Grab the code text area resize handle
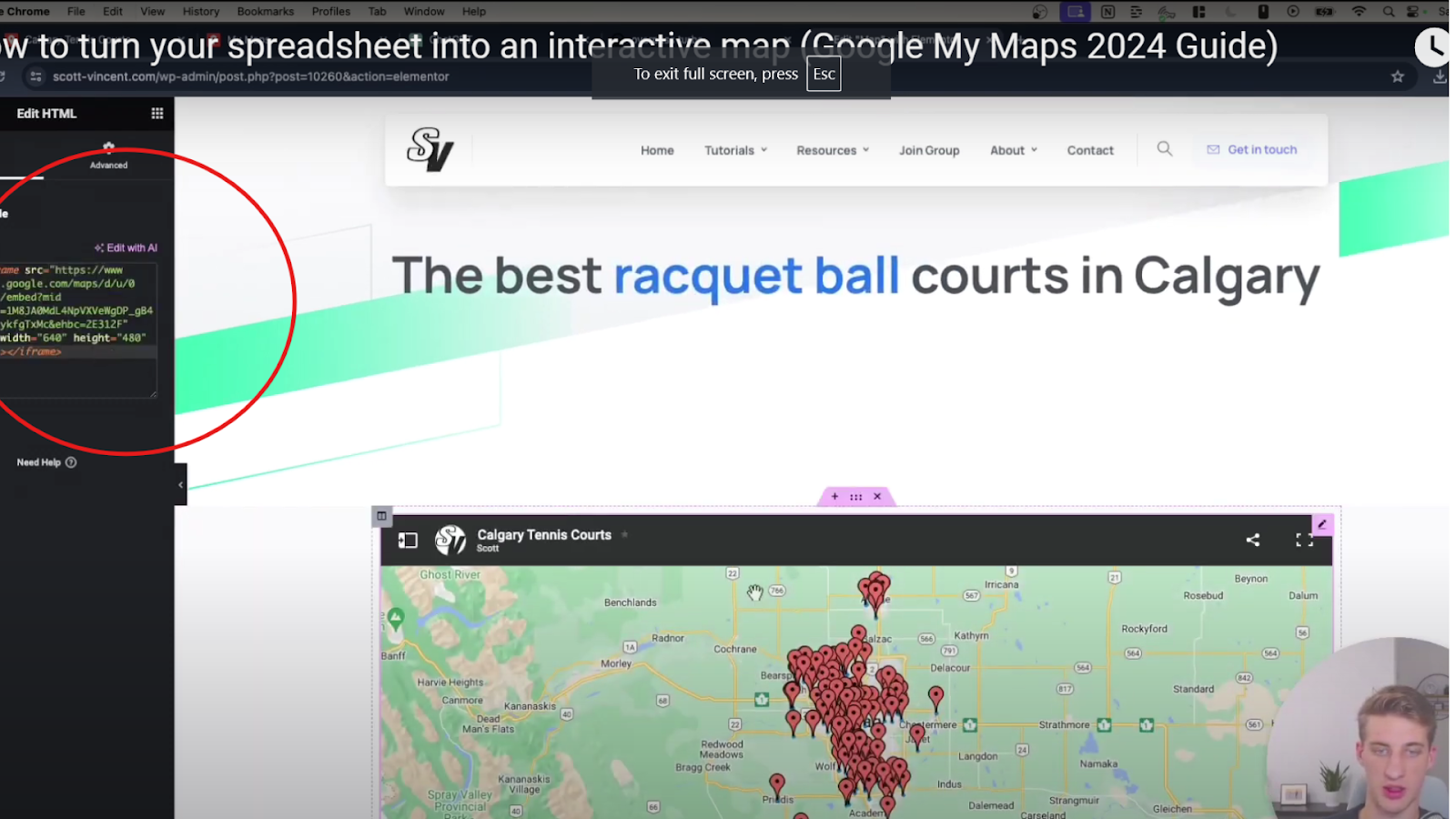The width and height of the screenshot is (1456, 819). coord(153,393)
